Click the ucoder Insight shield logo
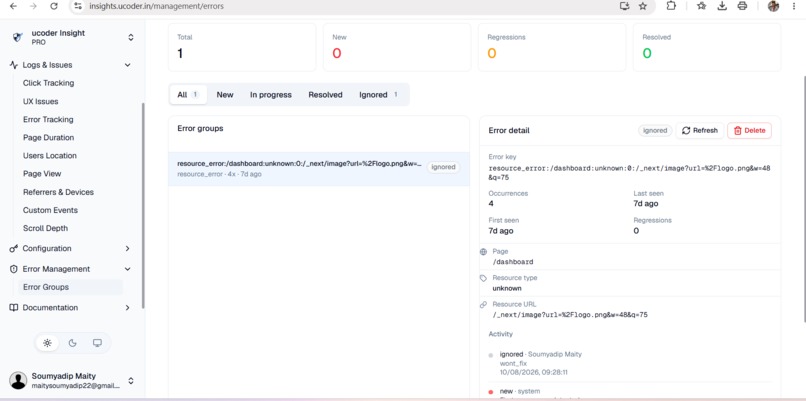Screen dimensions: 806x401 pos(18,37)
